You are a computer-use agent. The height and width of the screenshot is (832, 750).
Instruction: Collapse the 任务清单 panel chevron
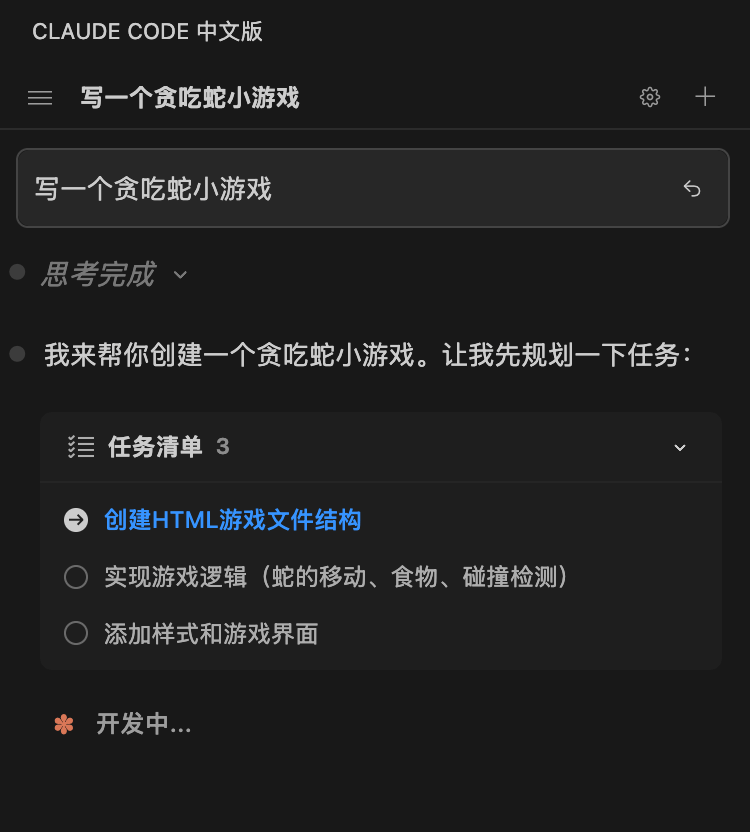[x=680, y=447]
